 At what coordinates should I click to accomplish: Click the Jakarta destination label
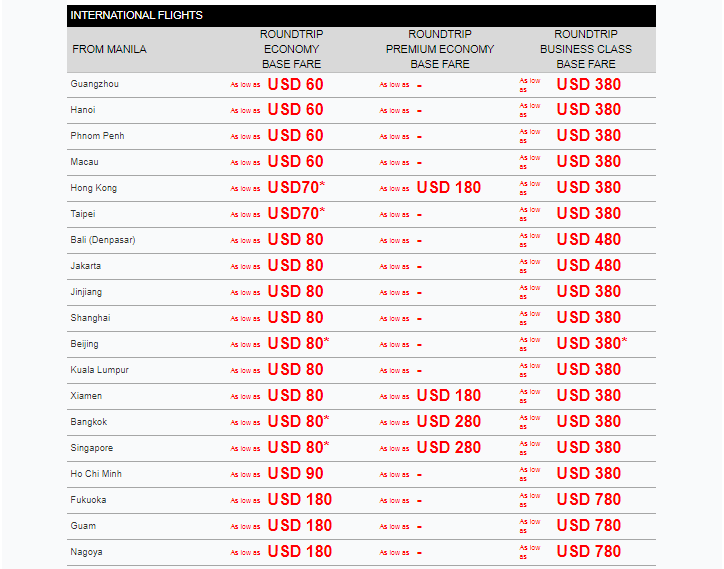click(86, 266)
